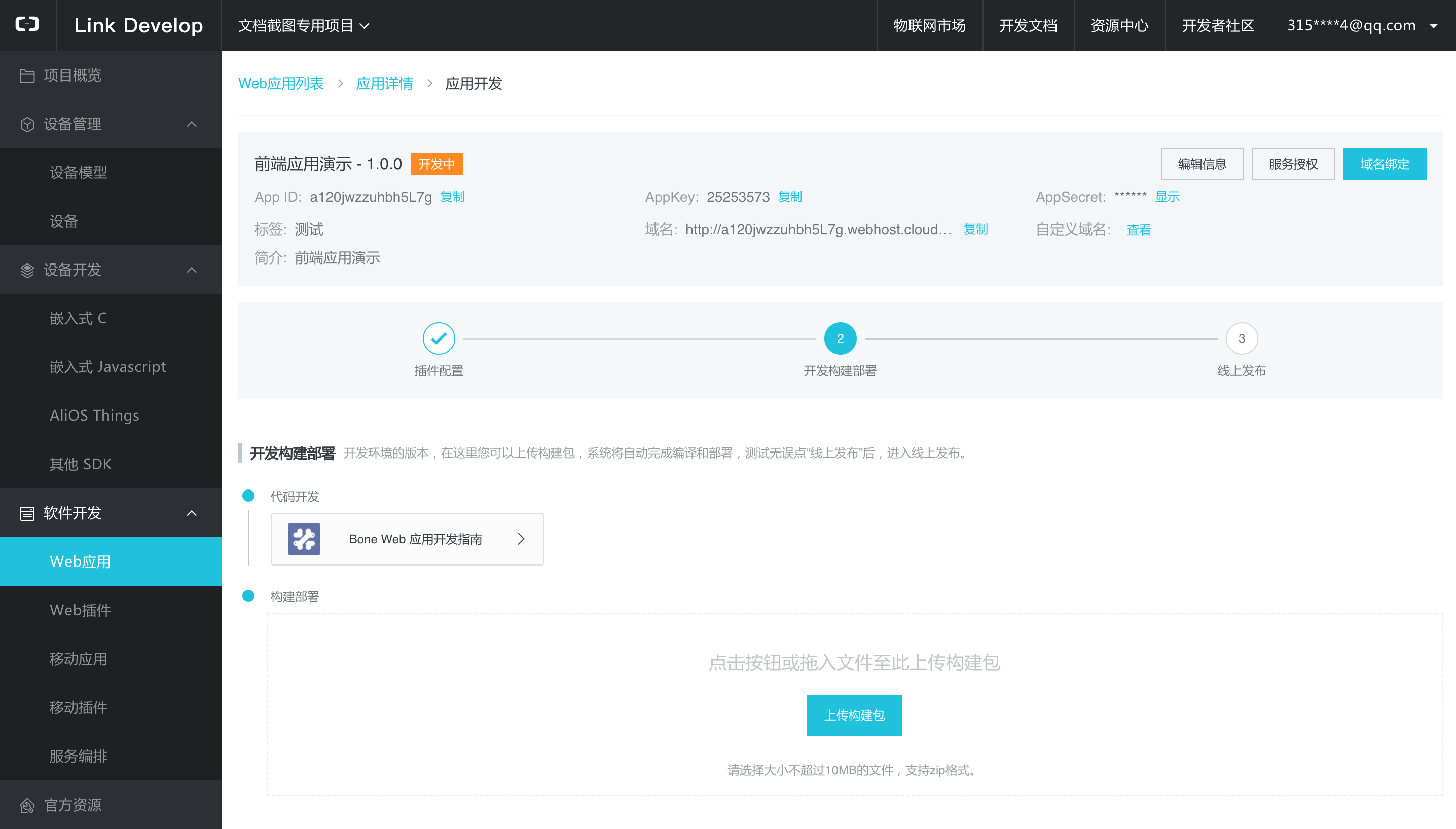Image resolution: width=1456 pixels, height=829 pixels.
Task: Show the AppSecret via 显示
Action: [1167, 197]
